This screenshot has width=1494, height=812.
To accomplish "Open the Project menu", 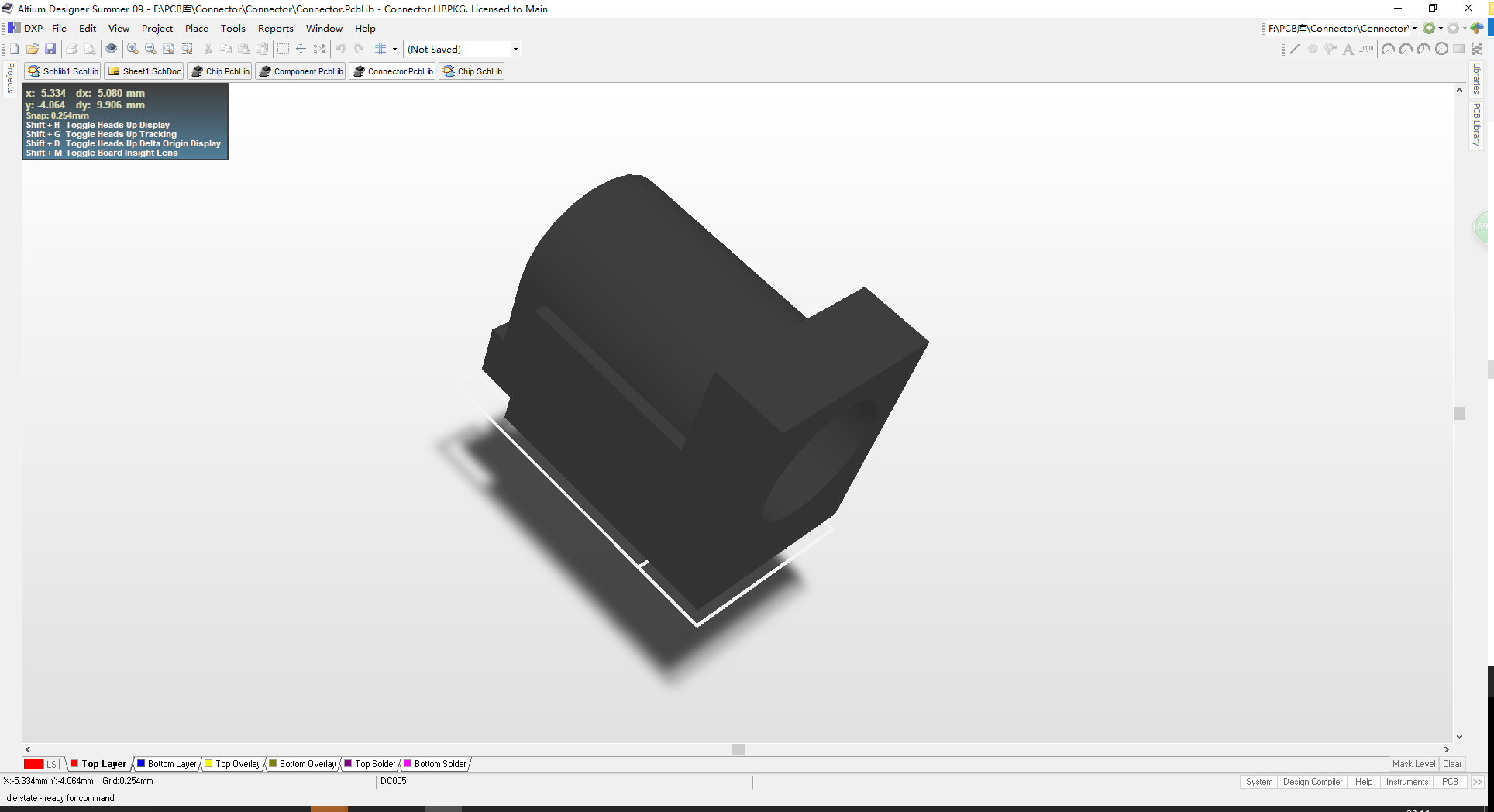I will (x=157, y=28).
